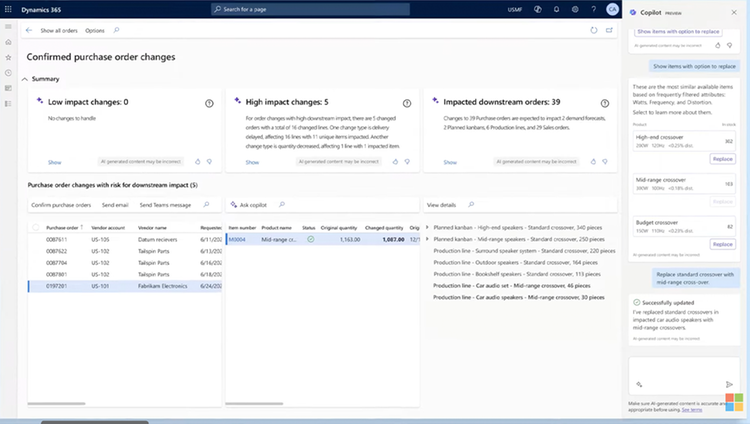Toggle the select-all purchase orders checkbox

(36, 227)
